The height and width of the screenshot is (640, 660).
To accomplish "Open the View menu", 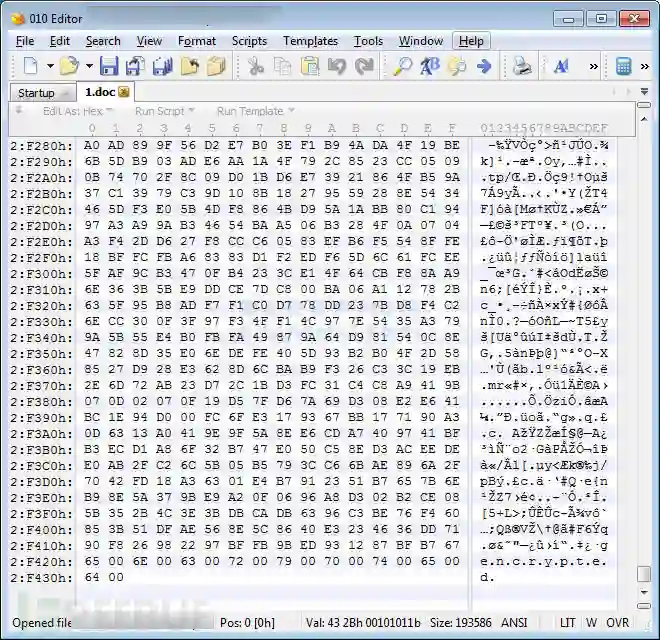I will pyautogui.click(x=149, y=41).
